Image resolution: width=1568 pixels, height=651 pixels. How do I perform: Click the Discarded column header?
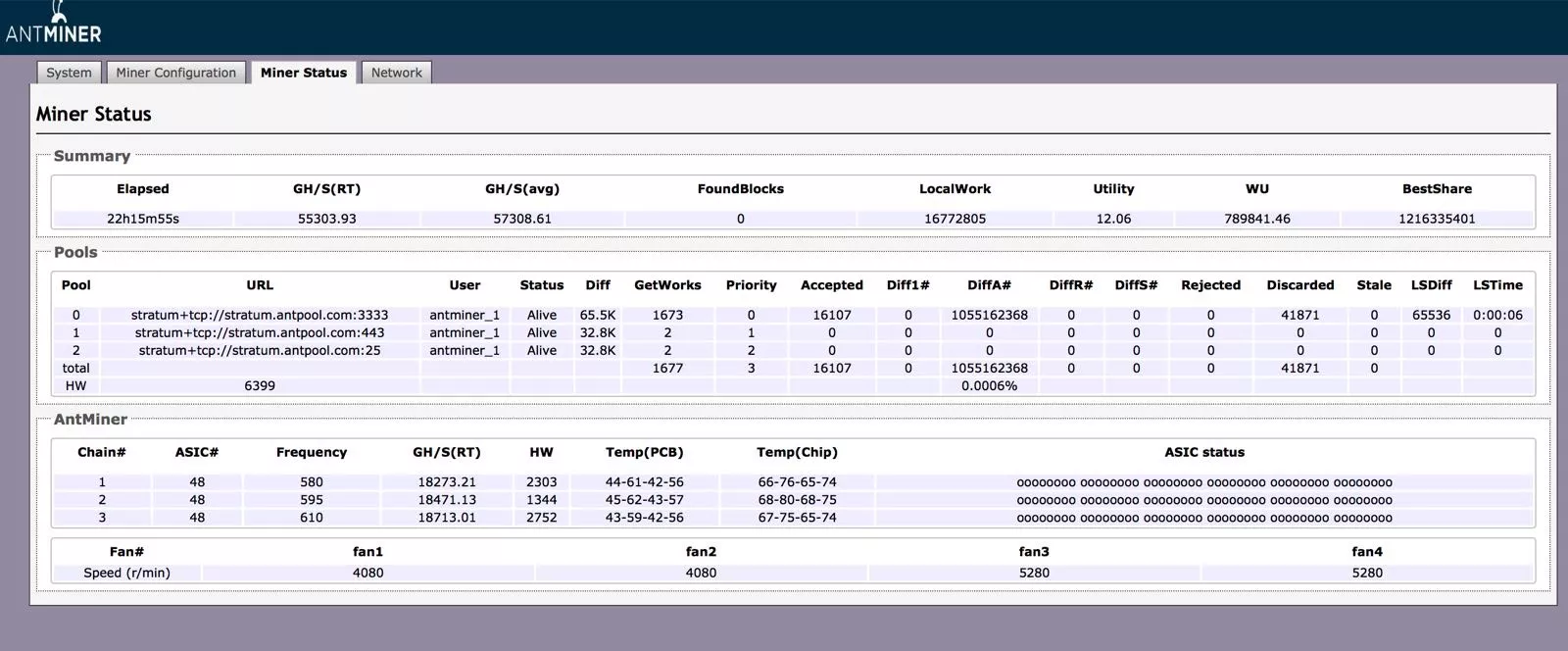pos(1299,285)
